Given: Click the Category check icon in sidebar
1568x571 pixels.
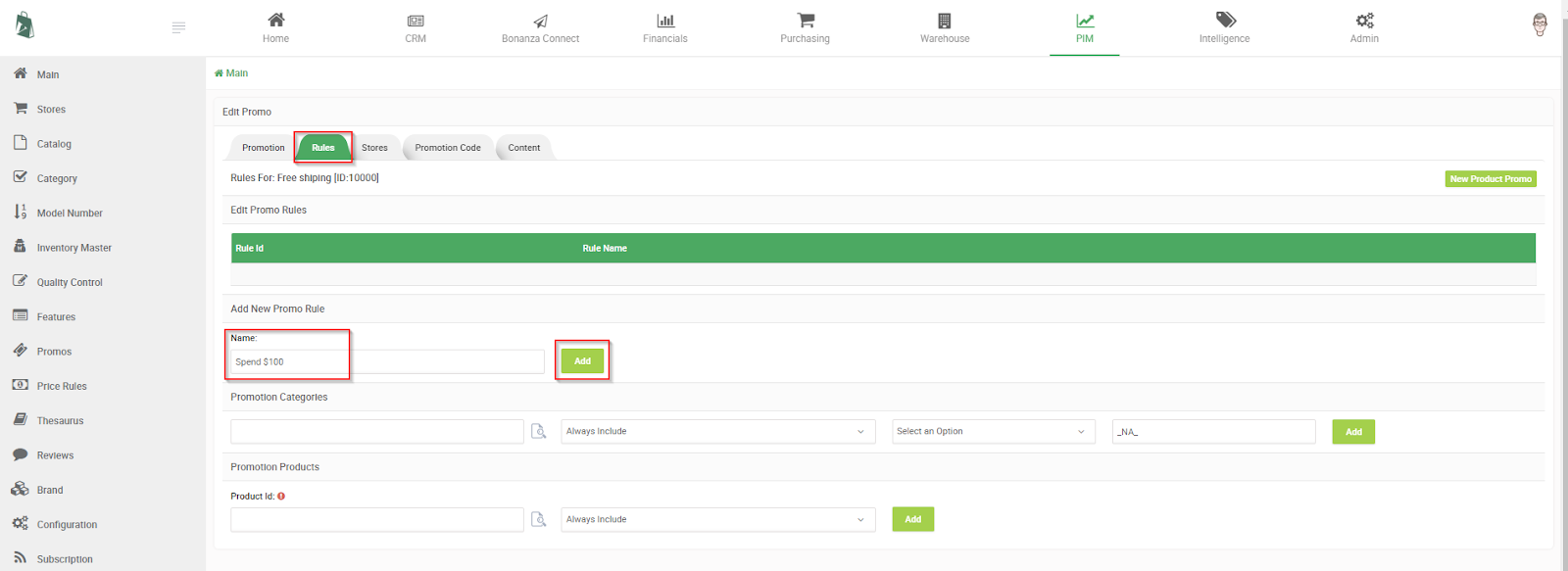Looking at the screenshot, I should pos(20,177).
